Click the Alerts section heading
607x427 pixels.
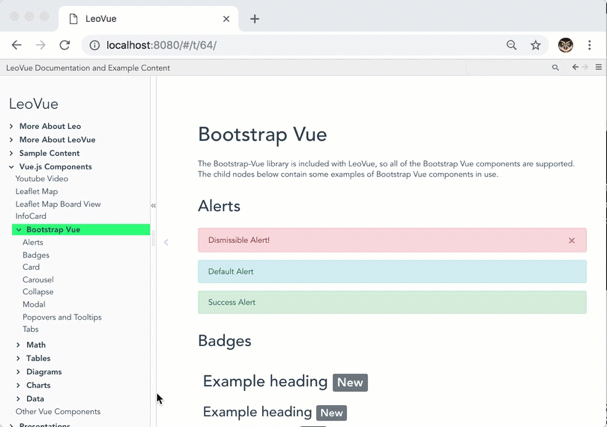pyautogui.click(x=219, y=206)
